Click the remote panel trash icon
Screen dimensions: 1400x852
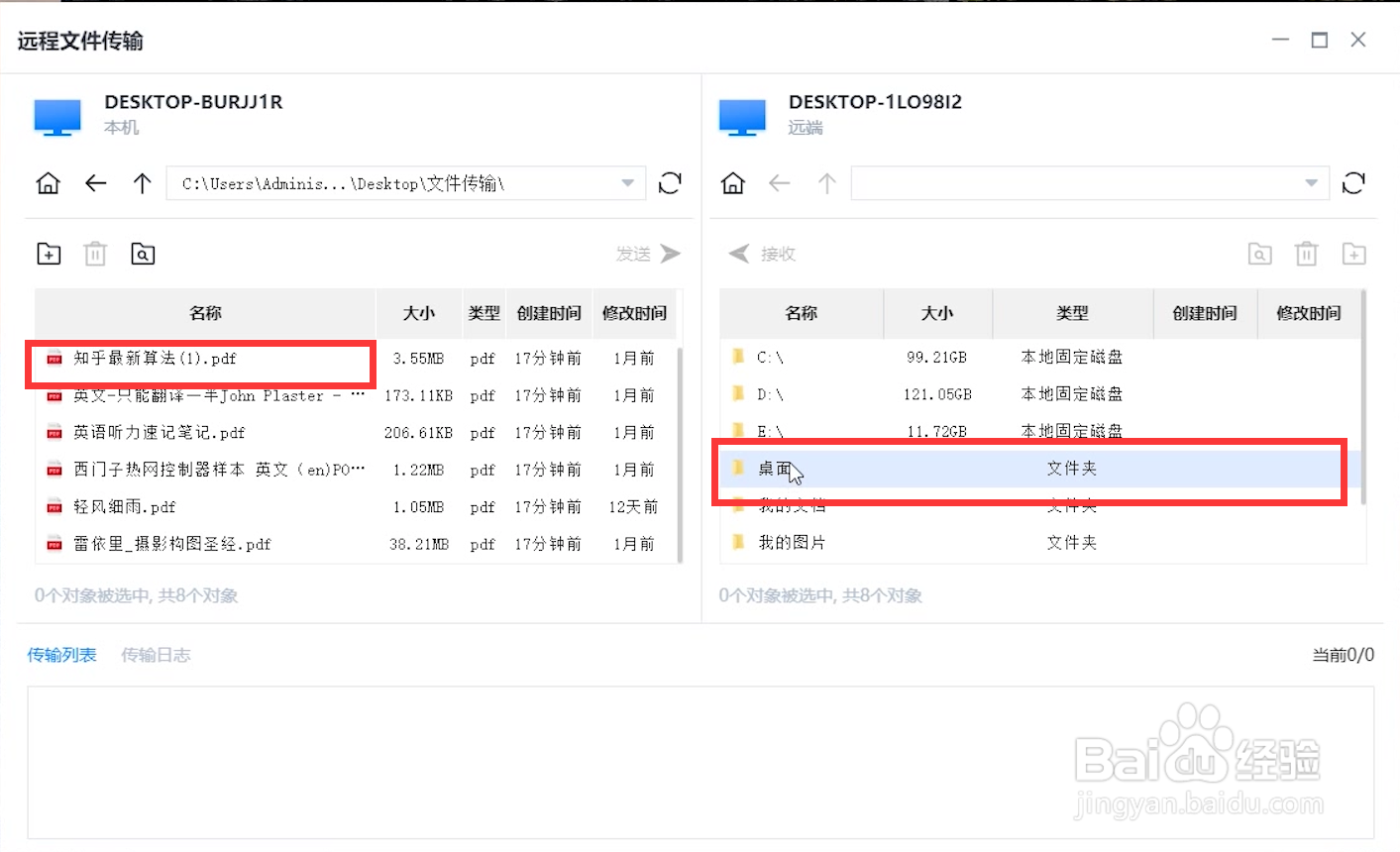point(1306,254)
